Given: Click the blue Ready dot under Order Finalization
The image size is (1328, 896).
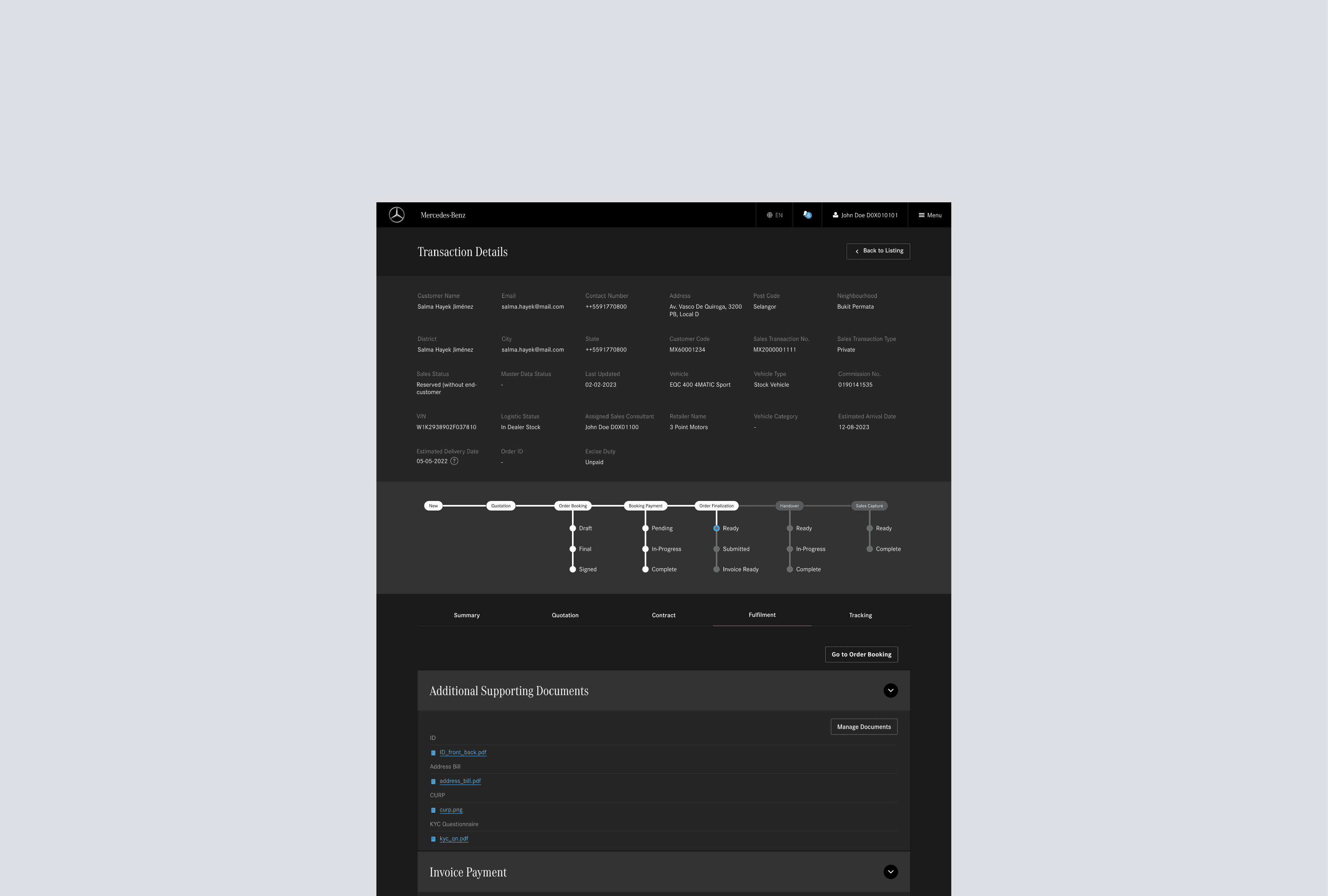Looking at the screenshot, I should pyautogui.click(x=716, y=528).
